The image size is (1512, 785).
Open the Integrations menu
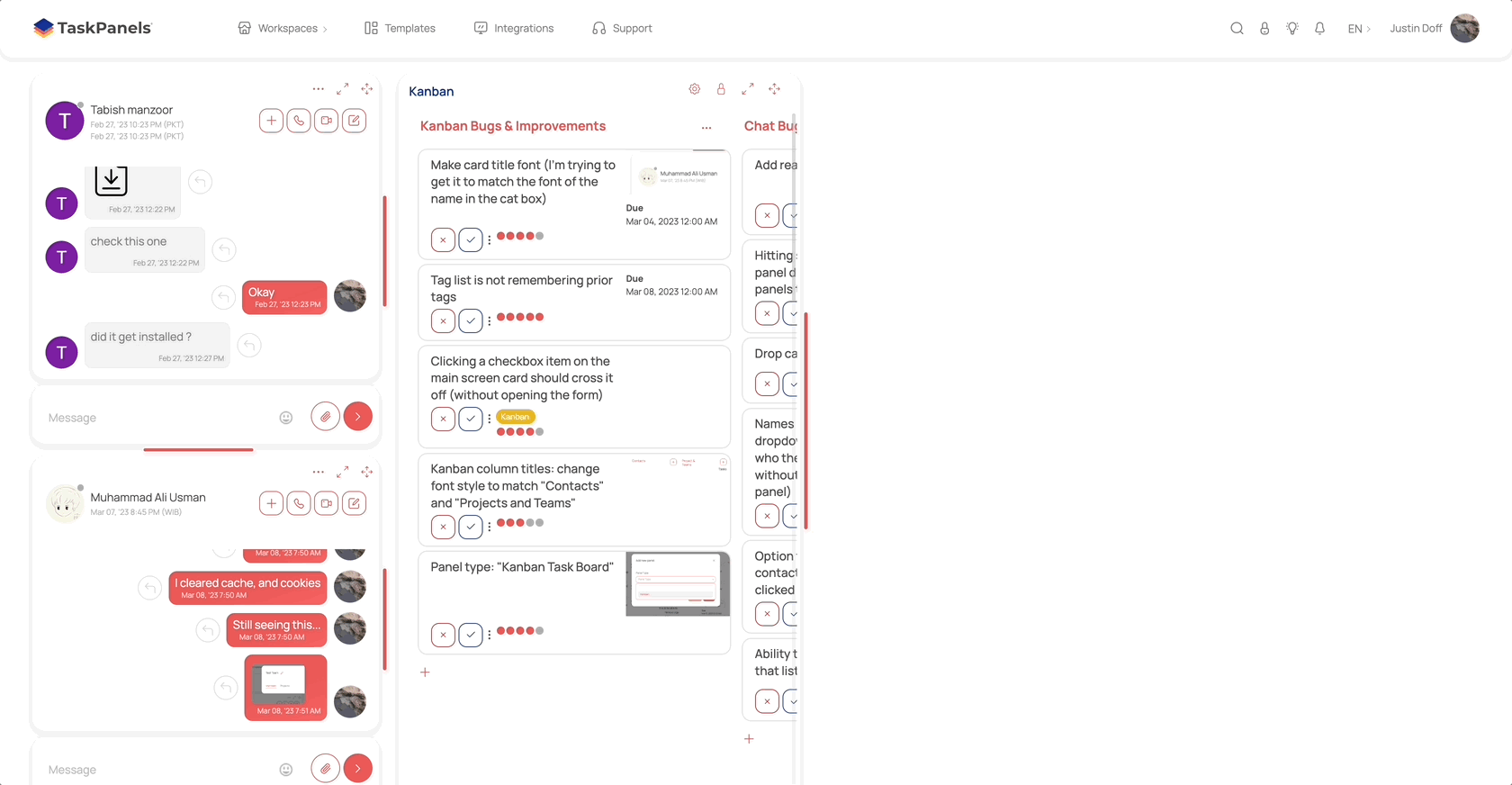pyautogui.click(x=514, y=29)
